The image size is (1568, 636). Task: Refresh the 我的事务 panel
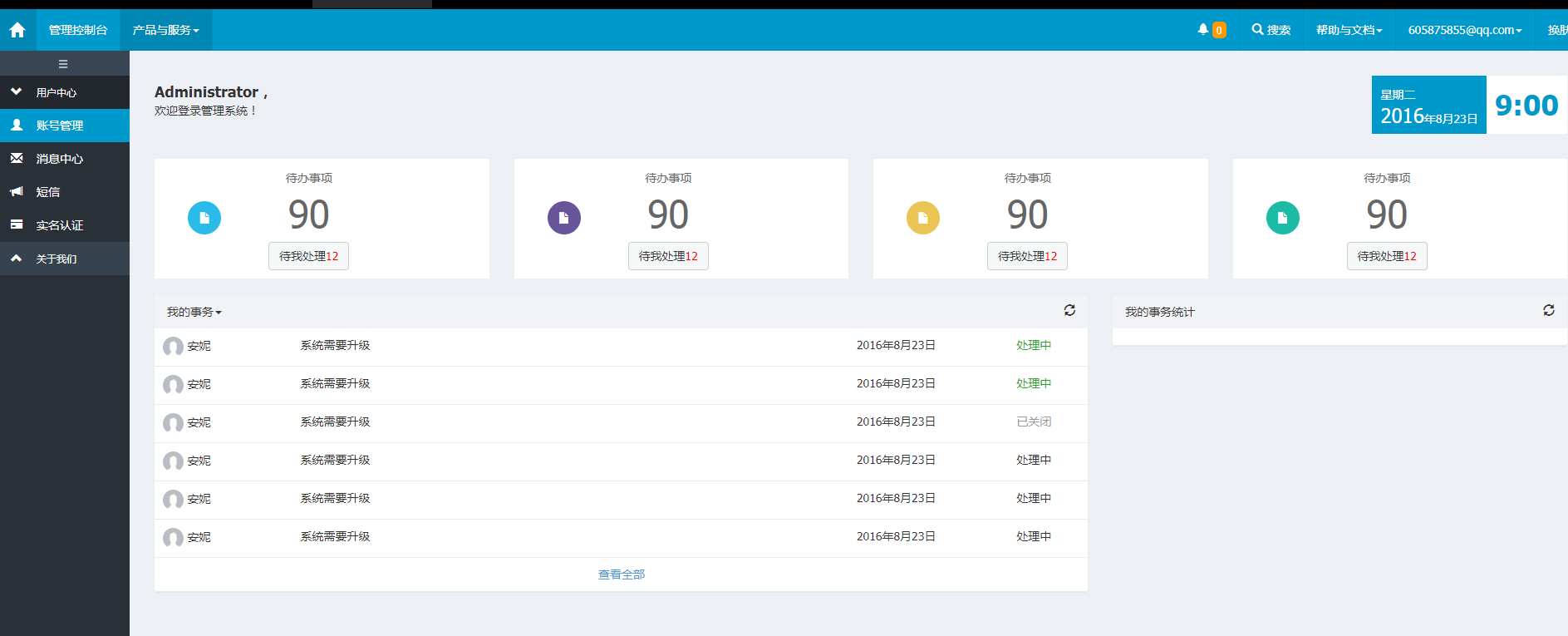coord(1069,310)
